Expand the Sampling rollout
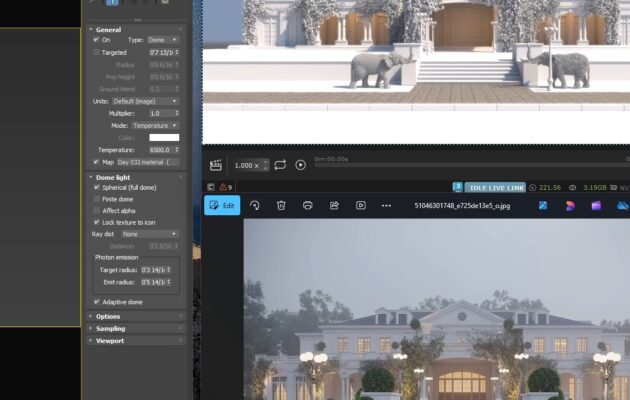The width and height of the screenshot is (630, 400). [110, 328]
